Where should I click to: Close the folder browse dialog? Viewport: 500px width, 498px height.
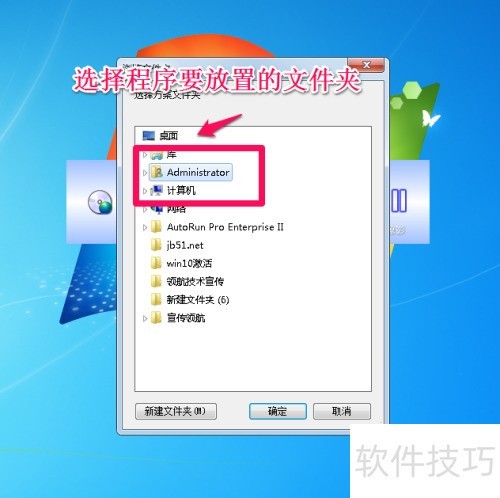coord(366,65)
